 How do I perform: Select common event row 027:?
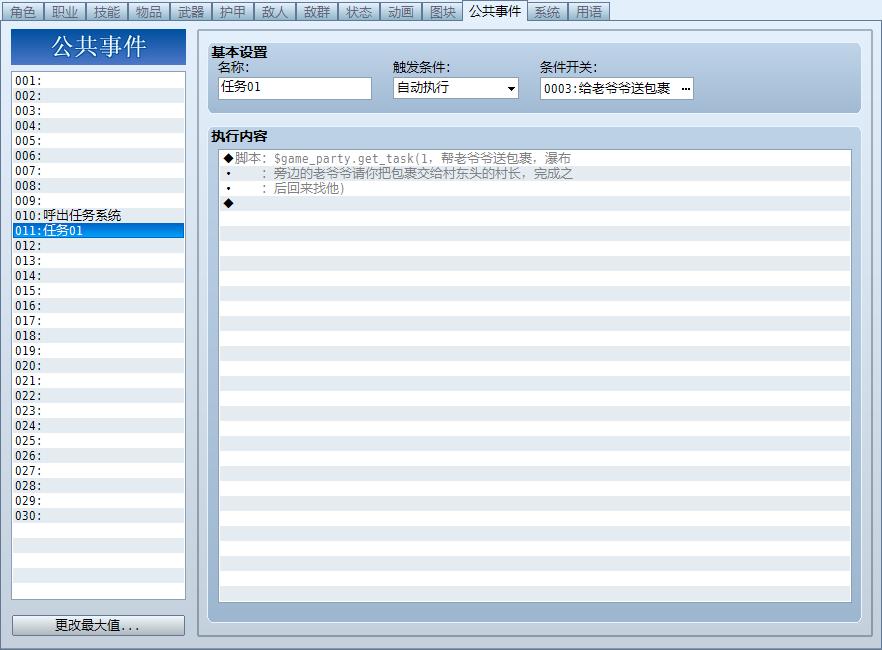(x=98, y=471)
